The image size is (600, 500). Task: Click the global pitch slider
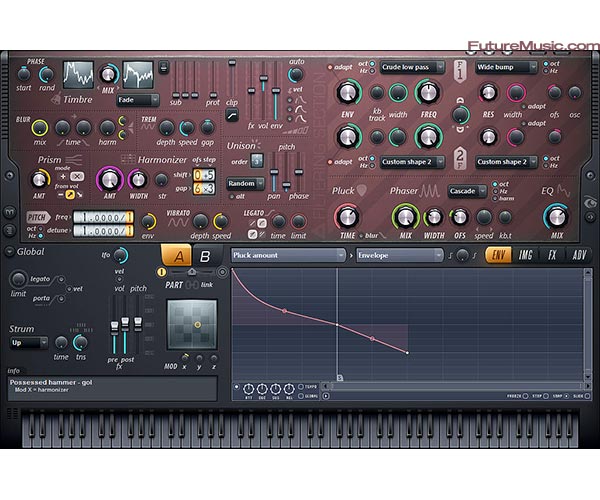[x=138, y=324]
